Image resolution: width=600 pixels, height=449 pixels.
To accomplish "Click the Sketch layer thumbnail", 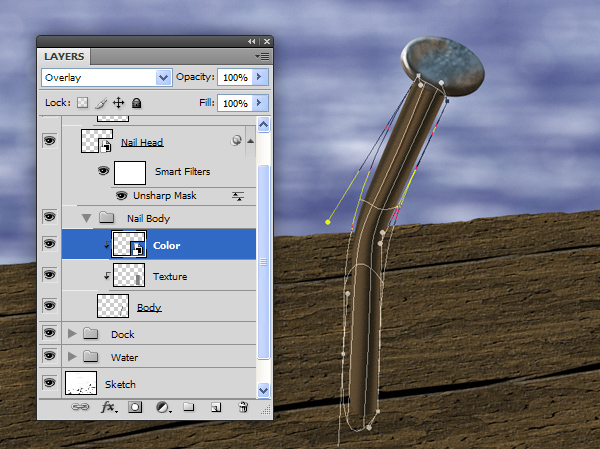I will coord(81,383).
